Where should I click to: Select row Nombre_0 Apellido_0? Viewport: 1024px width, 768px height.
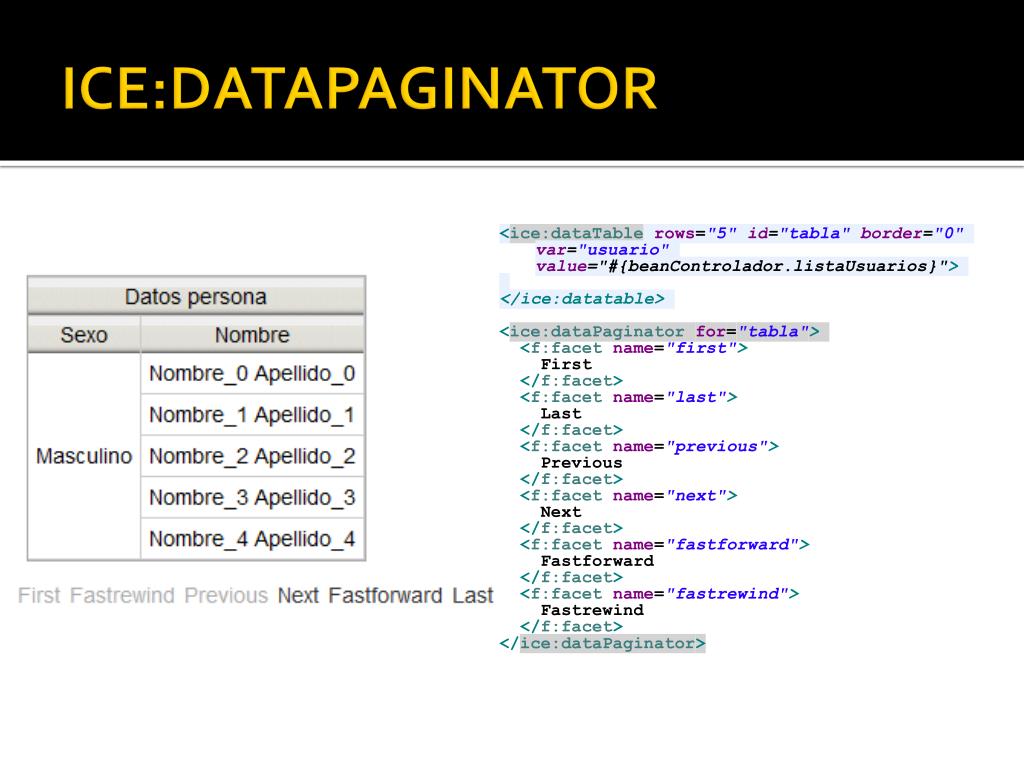[x=252, y=374]
